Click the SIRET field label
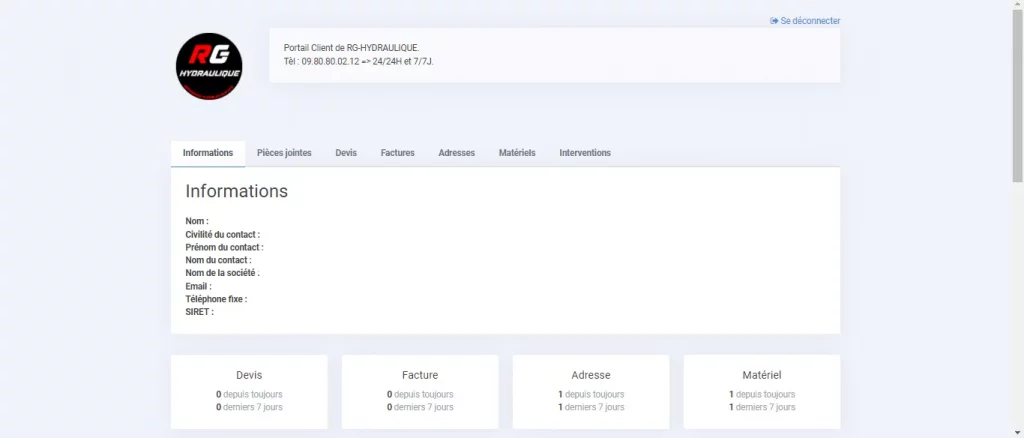The image size is (1024, 438). (199, 312)
